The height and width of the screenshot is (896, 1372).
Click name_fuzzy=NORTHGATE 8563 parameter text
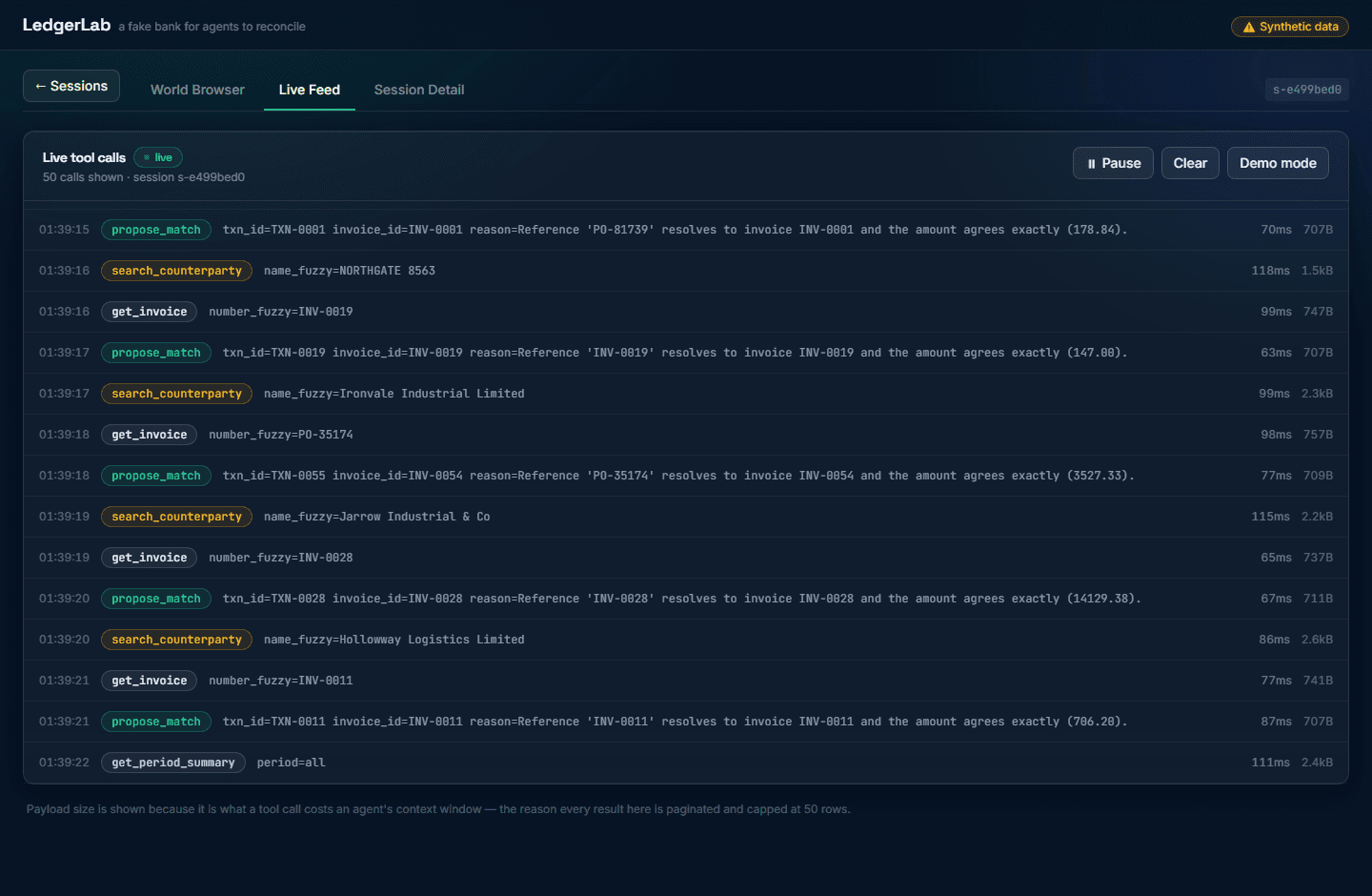coord(350,271)
